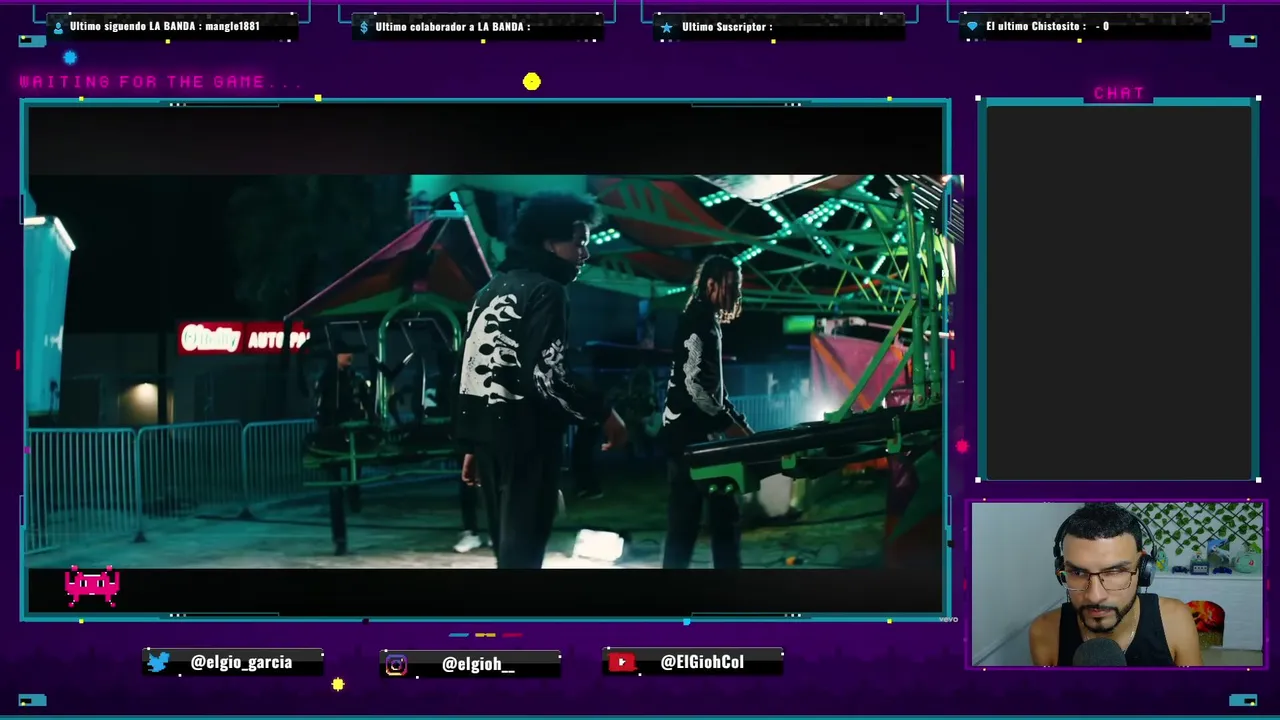Click the streamer webcam feed
The height and width of the screenshot is (720, 1280).
[x=1117, y=584]
